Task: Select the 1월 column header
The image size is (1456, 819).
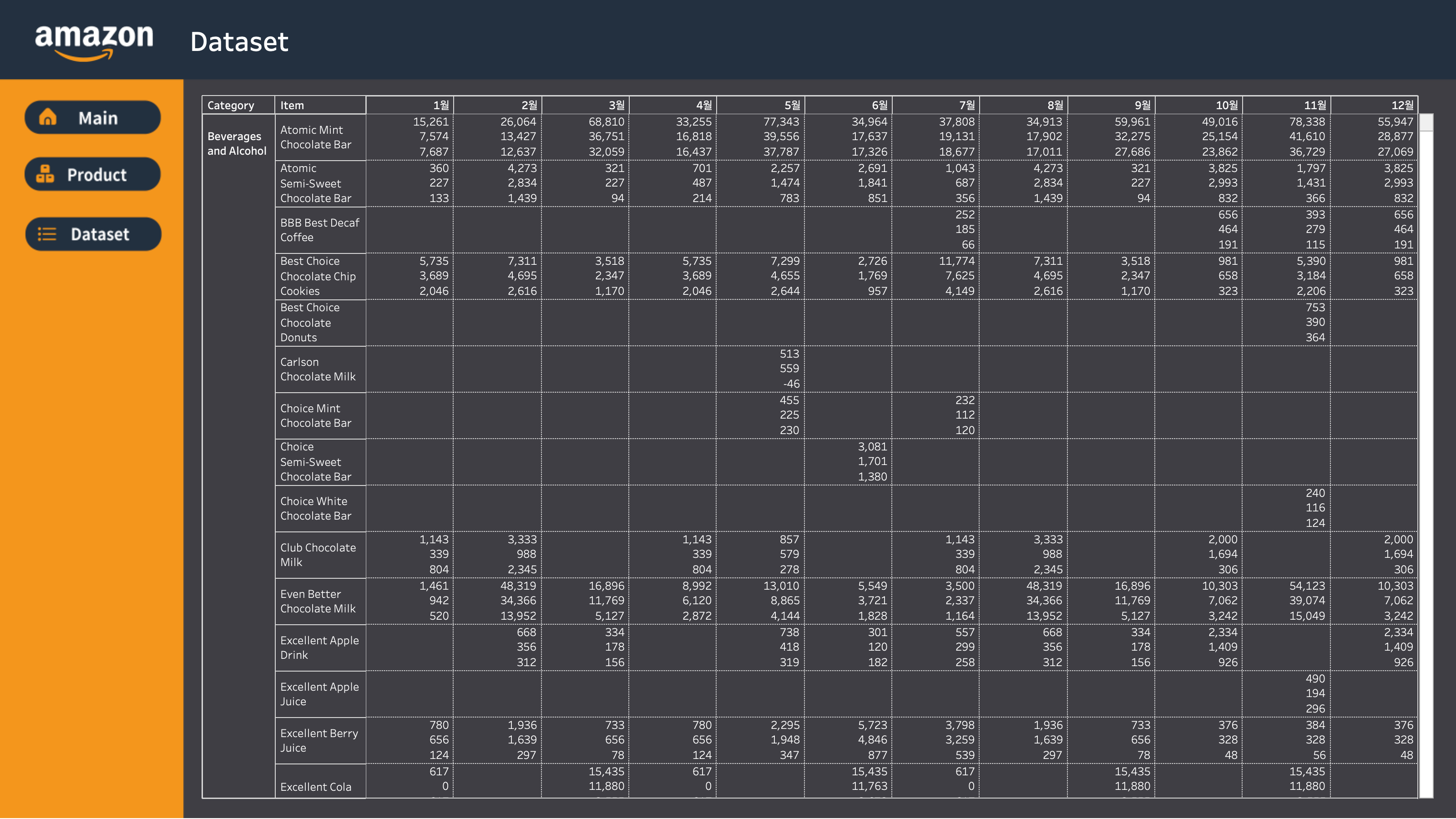Action: 440,105
